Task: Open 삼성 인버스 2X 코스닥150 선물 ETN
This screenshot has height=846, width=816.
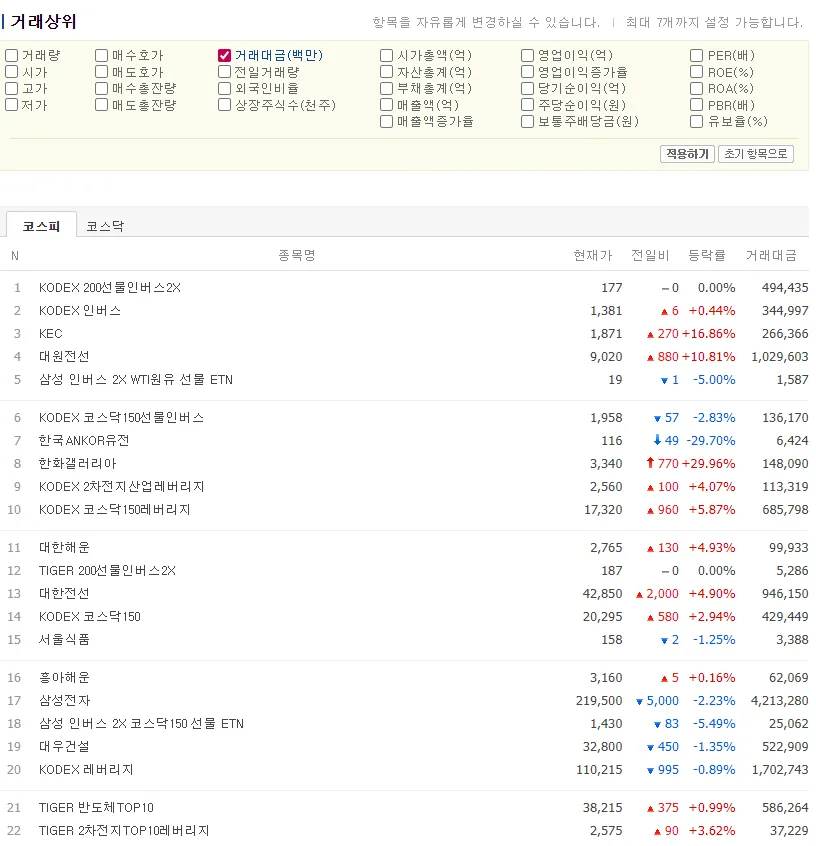Action: pos(141,724)
